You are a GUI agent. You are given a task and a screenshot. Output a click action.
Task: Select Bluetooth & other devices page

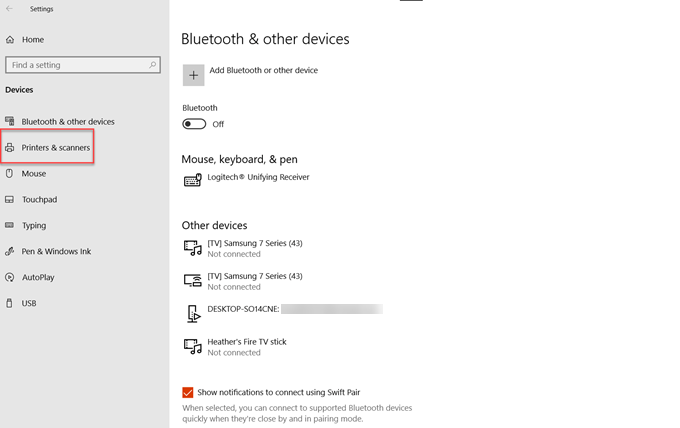[x=68, y=122]
